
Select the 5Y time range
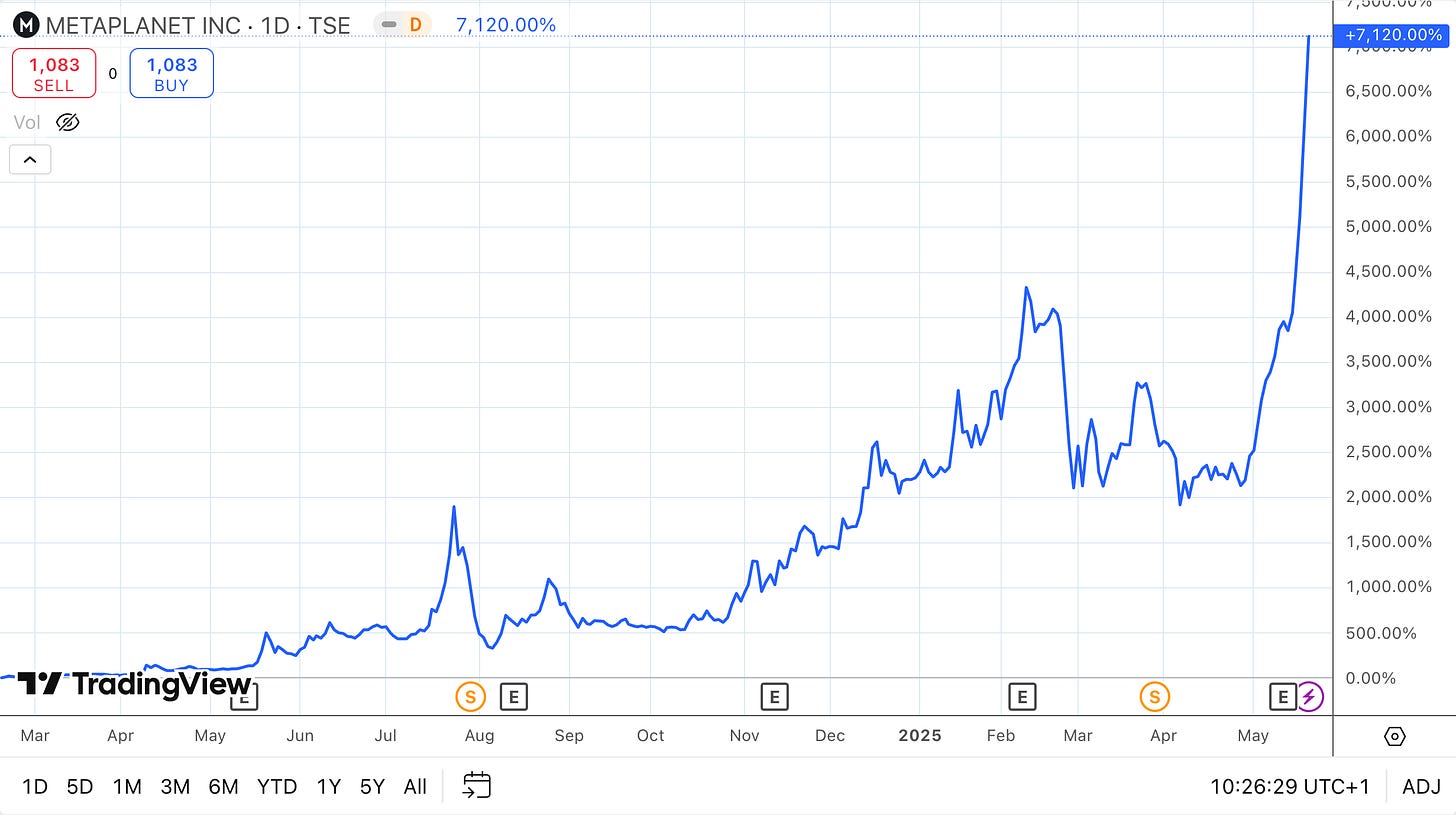(x=372, y=787)
